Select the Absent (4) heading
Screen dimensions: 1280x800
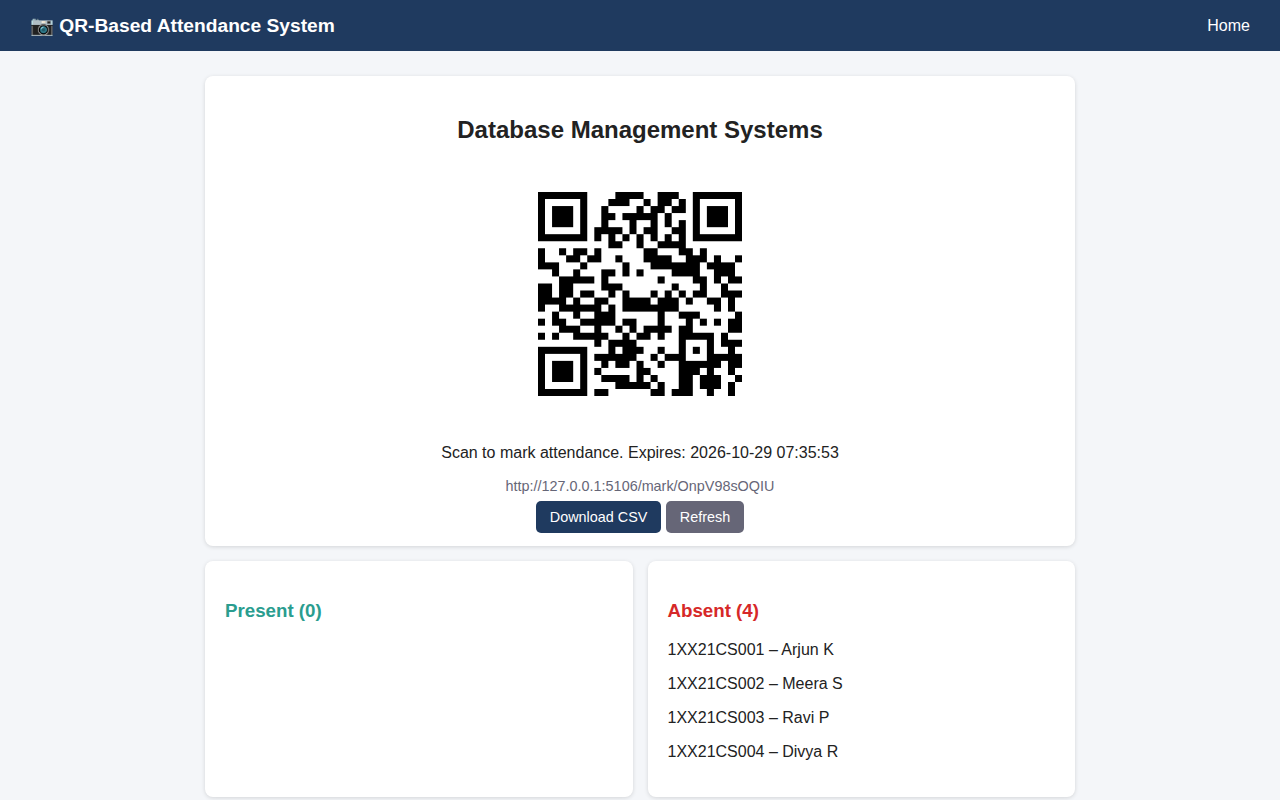click(713, 611)
